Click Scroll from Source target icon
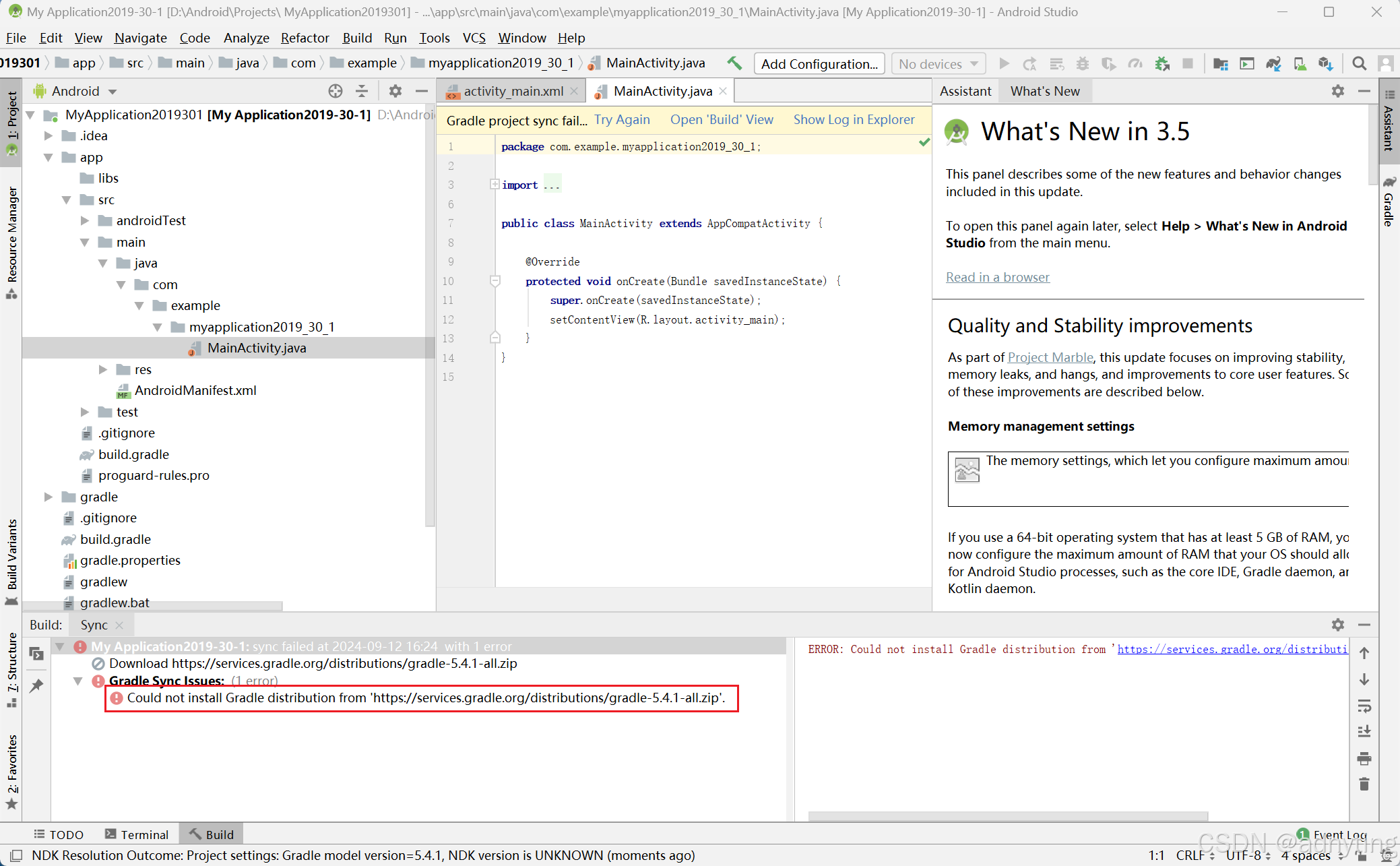Viewport: 1400px width, 866px height. click(x=335, y=91)
